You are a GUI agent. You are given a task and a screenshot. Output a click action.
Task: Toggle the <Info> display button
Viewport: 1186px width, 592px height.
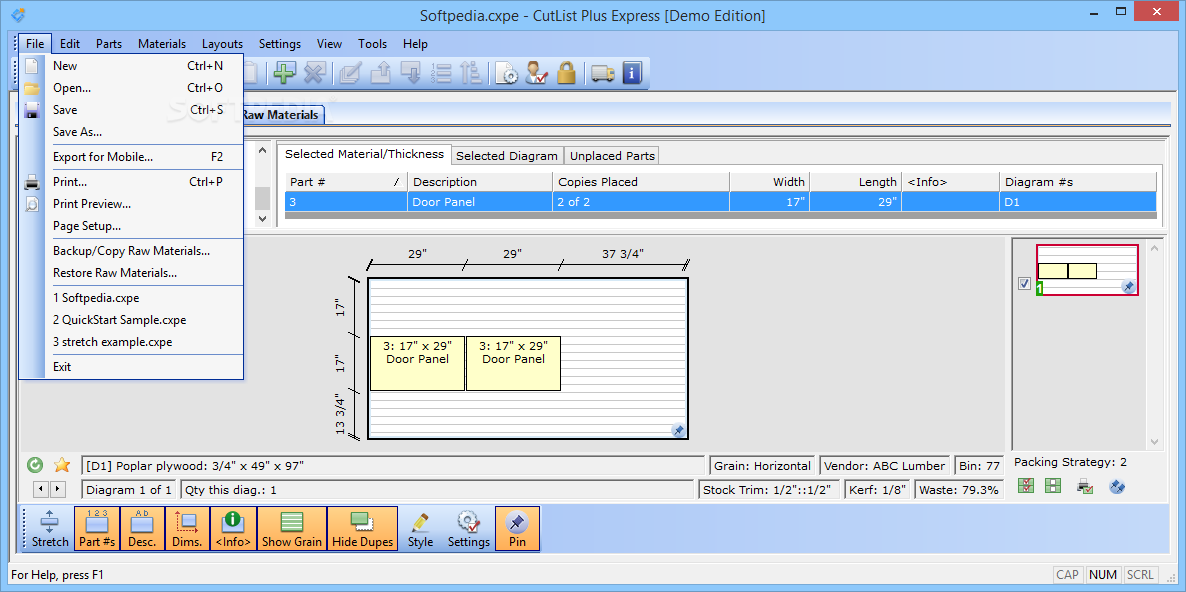pyautogui.click(x=233, y=528)
